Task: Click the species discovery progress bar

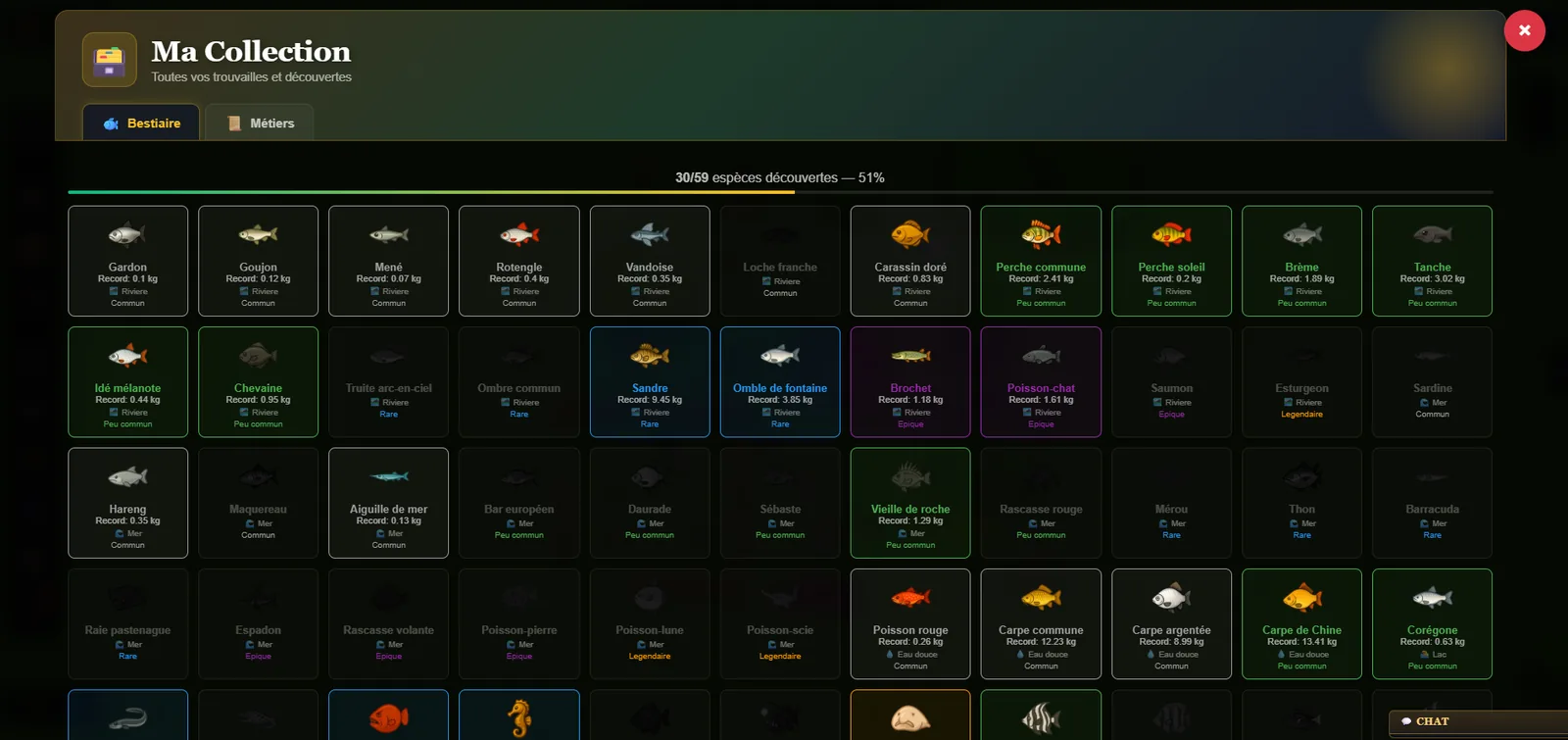Action: 780,192
